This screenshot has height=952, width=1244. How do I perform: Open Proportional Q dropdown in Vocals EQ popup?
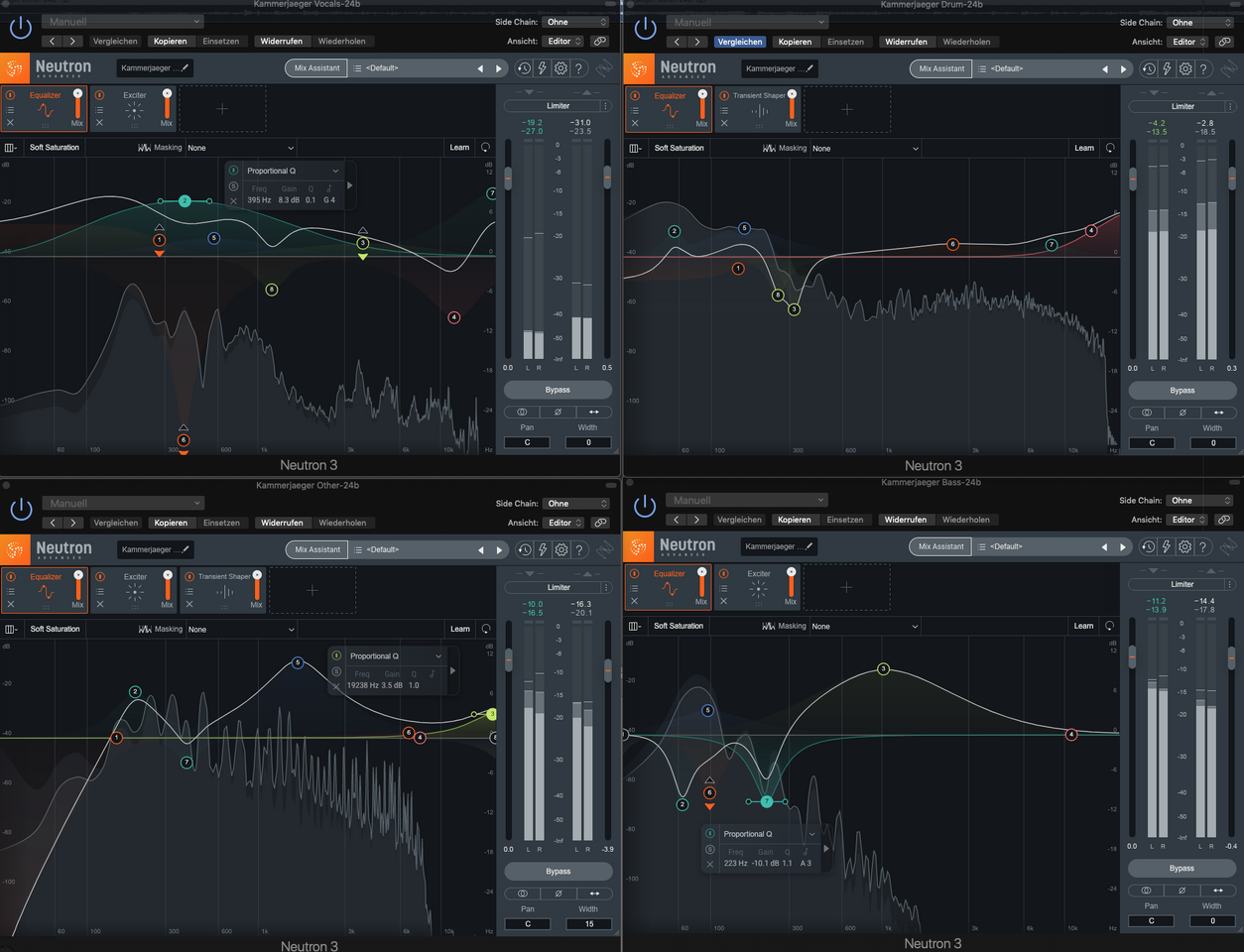[292, 171]
